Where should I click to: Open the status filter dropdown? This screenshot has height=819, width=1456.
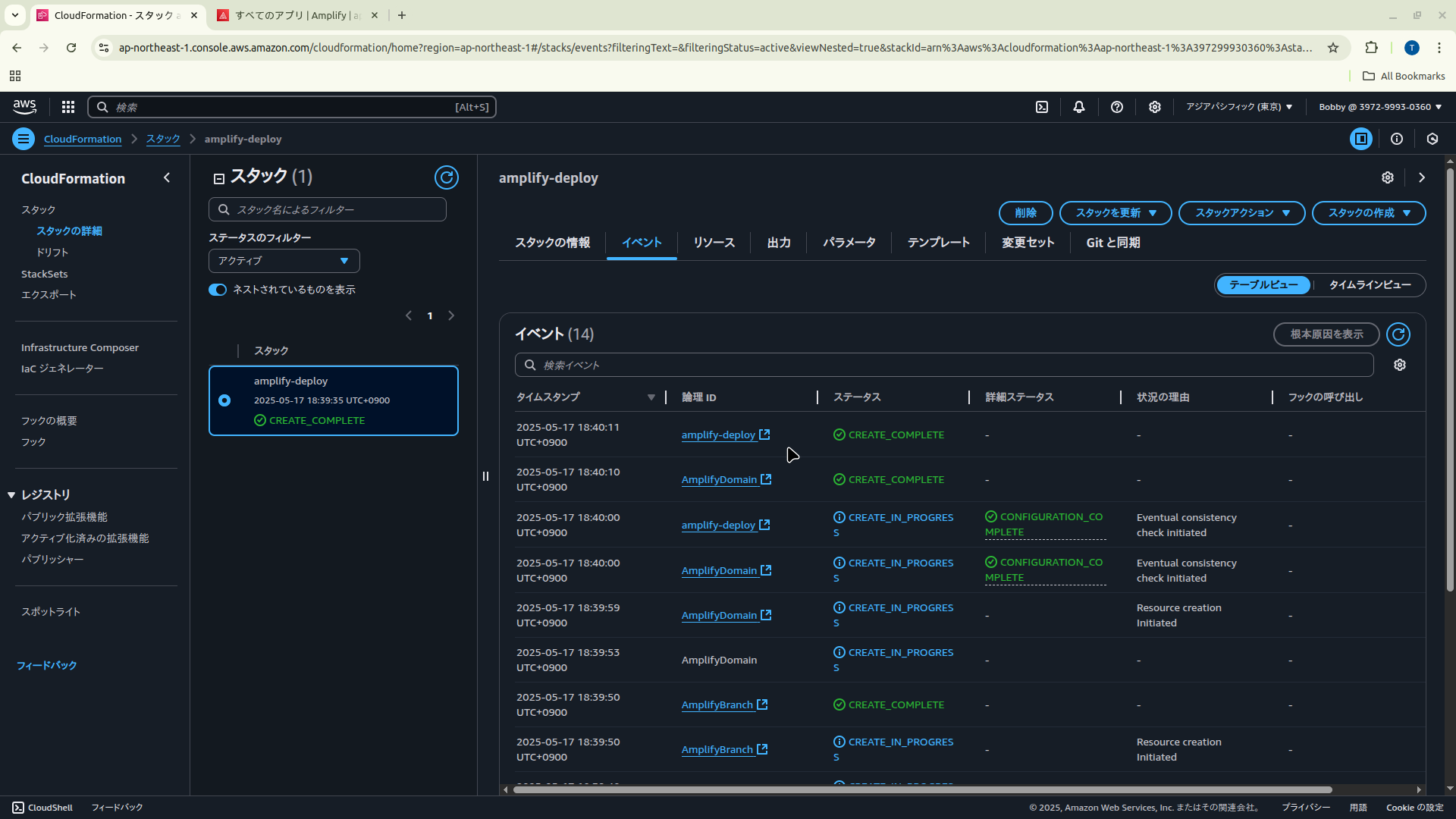click(284, 261)
